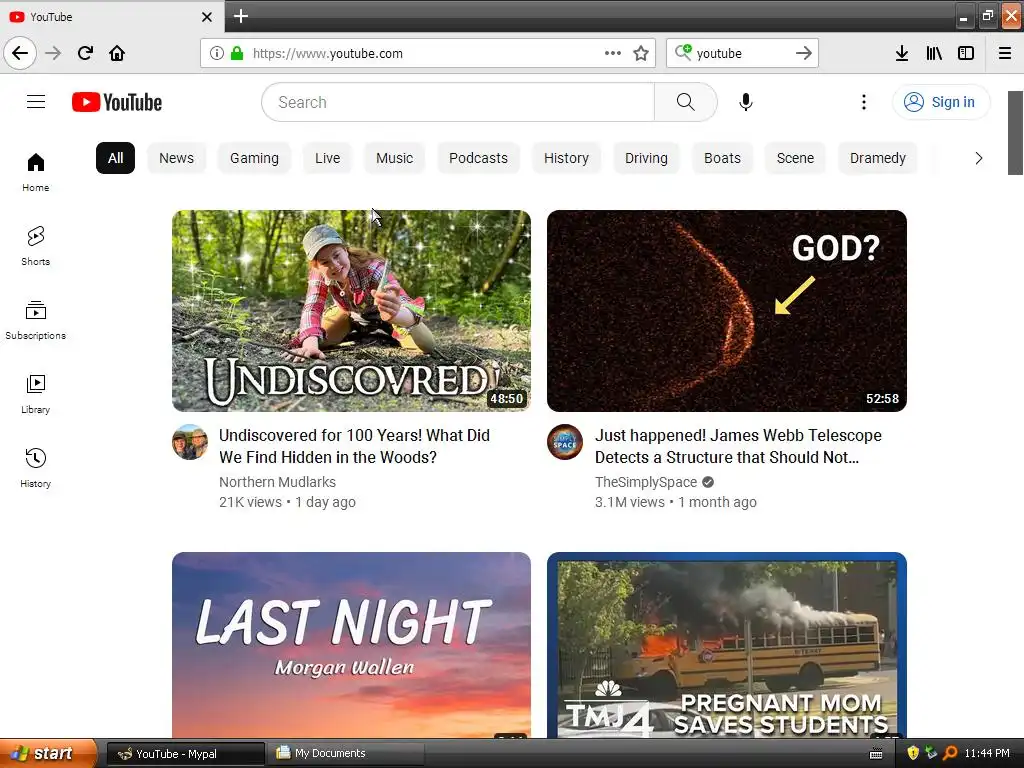Open the Windows Start button
The image size is (1024, 768).
coord(47,753)
